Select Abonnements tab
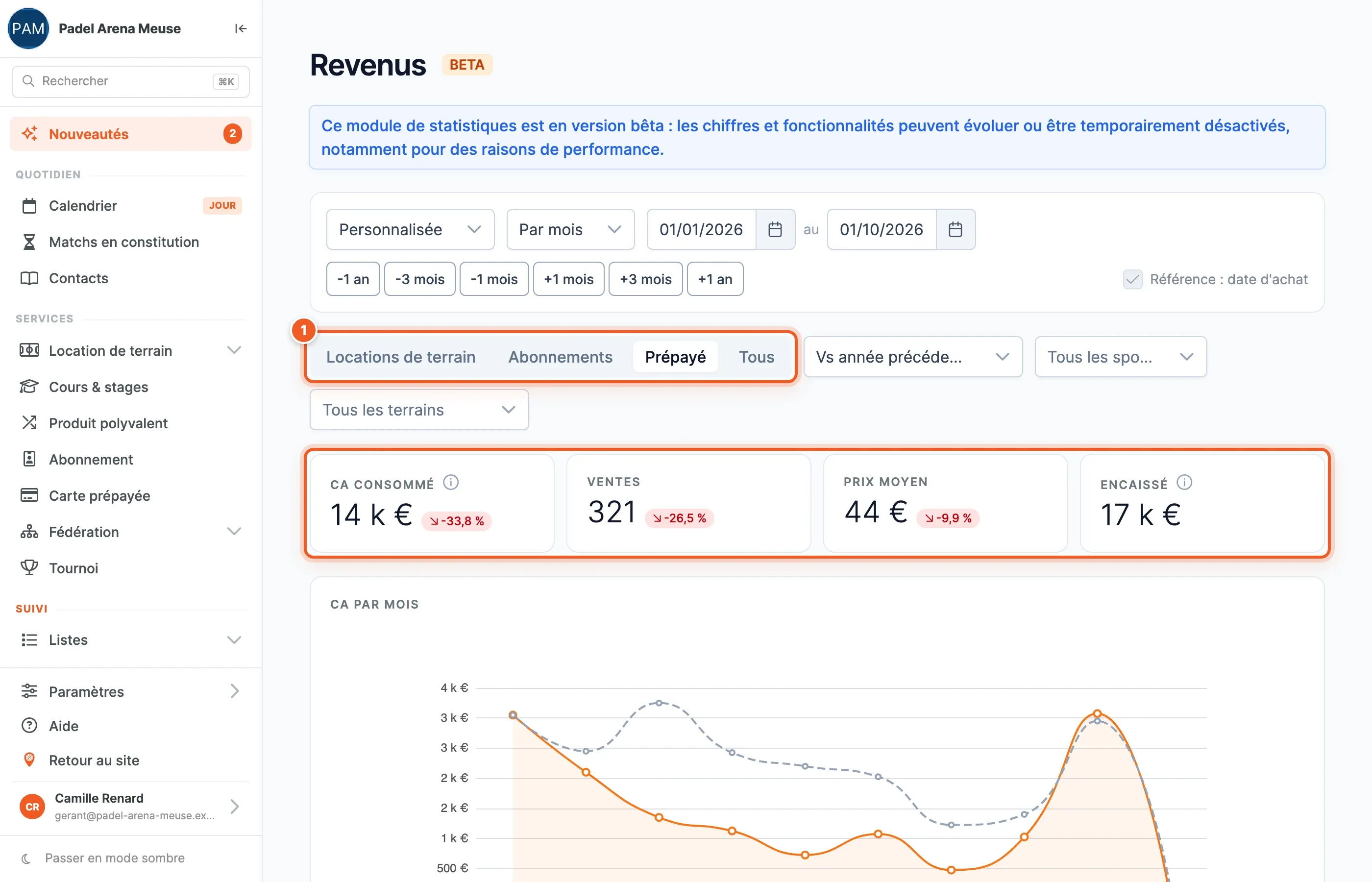The width and height of the screenshot is (1372, 882). (560, 357)
